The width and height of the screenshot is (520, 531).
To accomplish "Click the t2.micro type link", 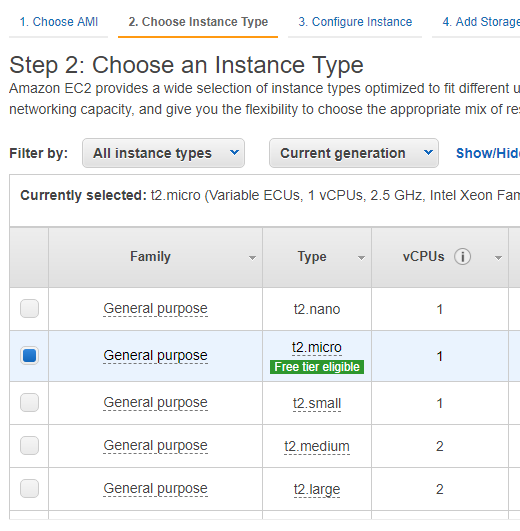I will click(317, 347).
